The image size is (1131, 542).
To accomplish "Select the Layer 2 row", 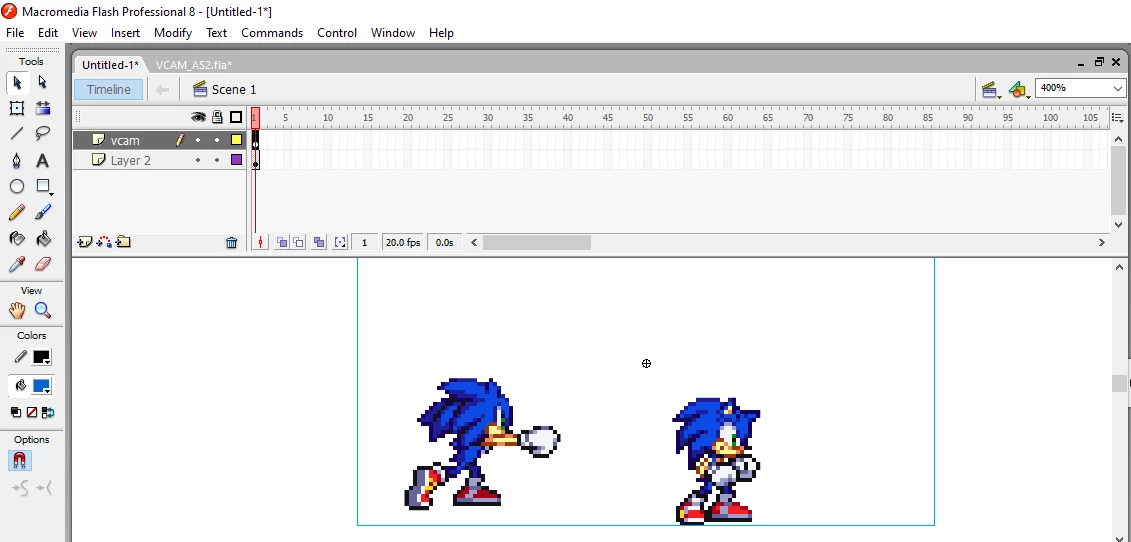I will click(x=159, y=160).
